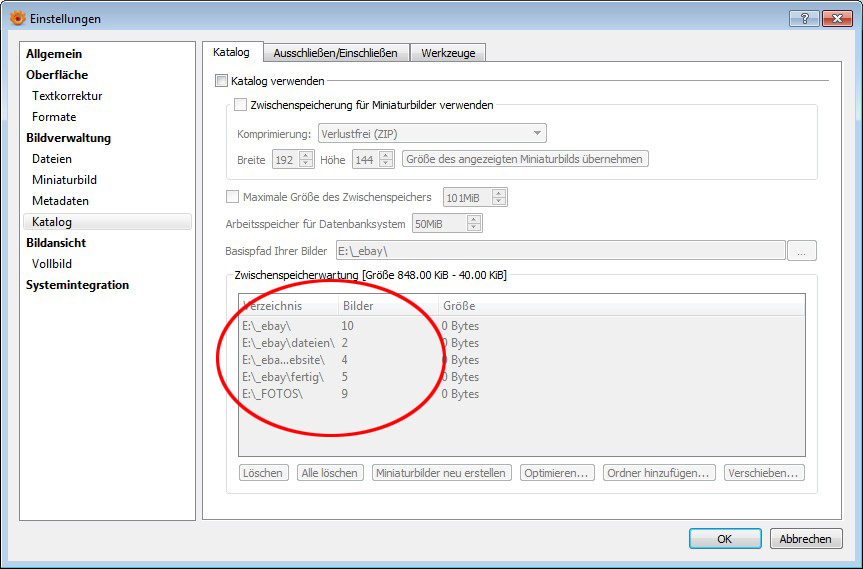Click the Verschieben... button
863x569 pixels.
point(763,473)
